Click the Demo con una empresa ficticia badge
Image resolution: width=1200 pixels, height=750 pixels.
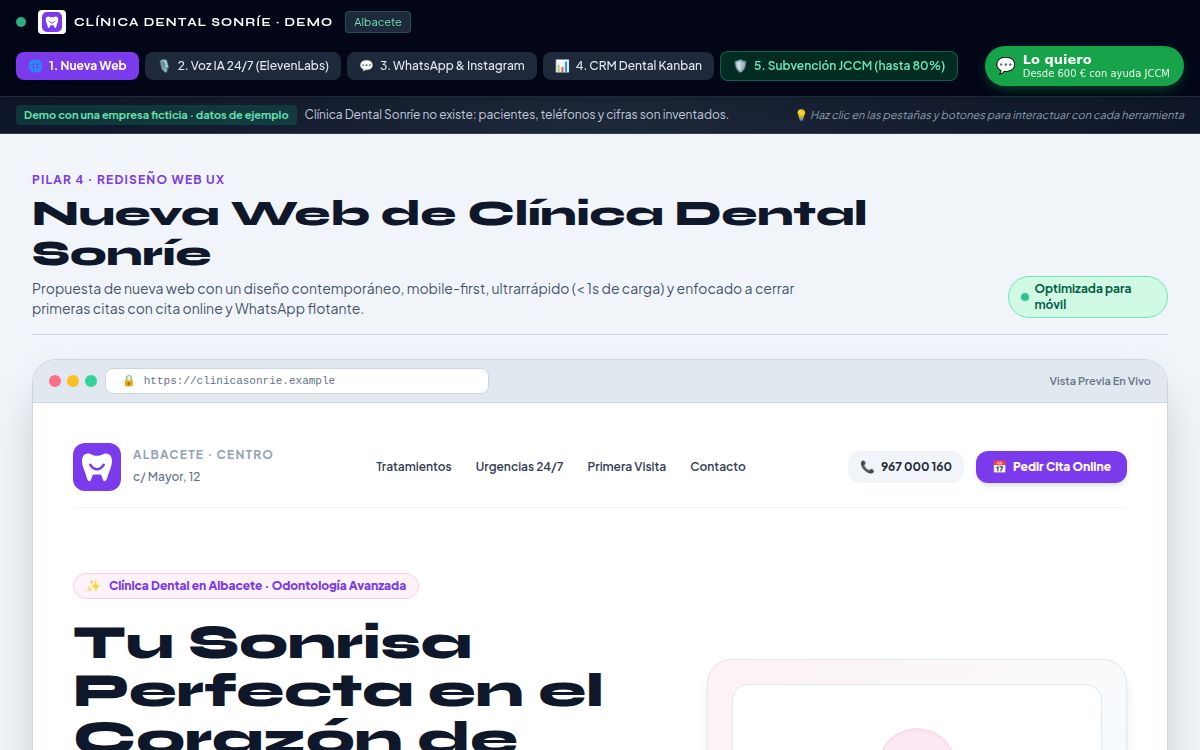pos(156,115)
